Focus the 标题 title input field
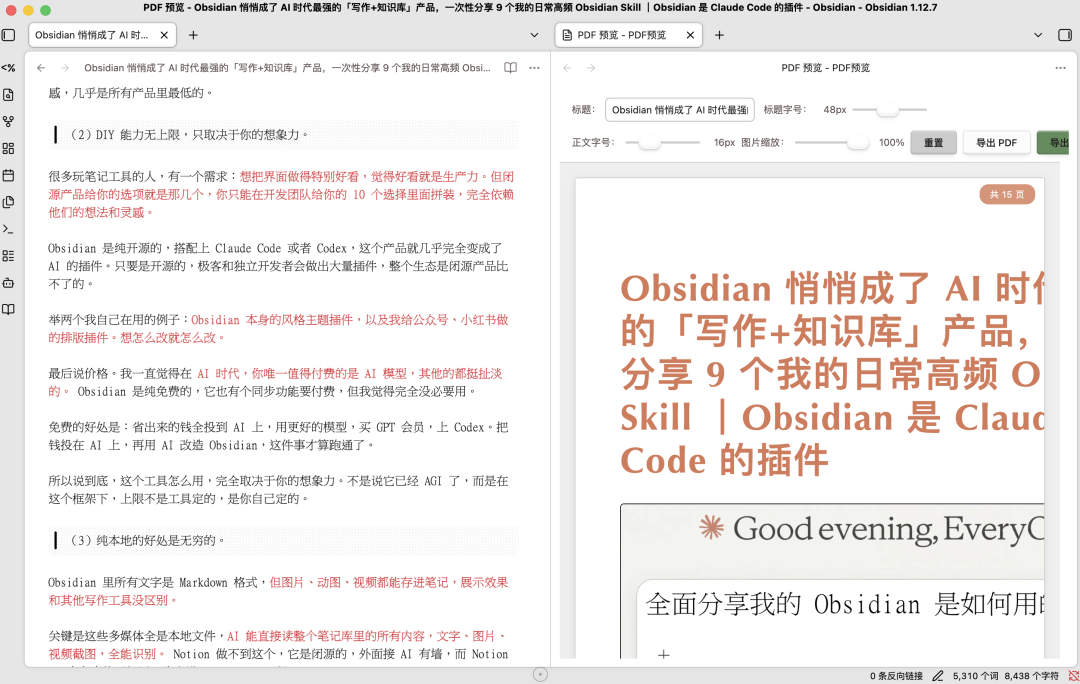The width and height of the screenshot is (1080, 684). coord(680,110)
